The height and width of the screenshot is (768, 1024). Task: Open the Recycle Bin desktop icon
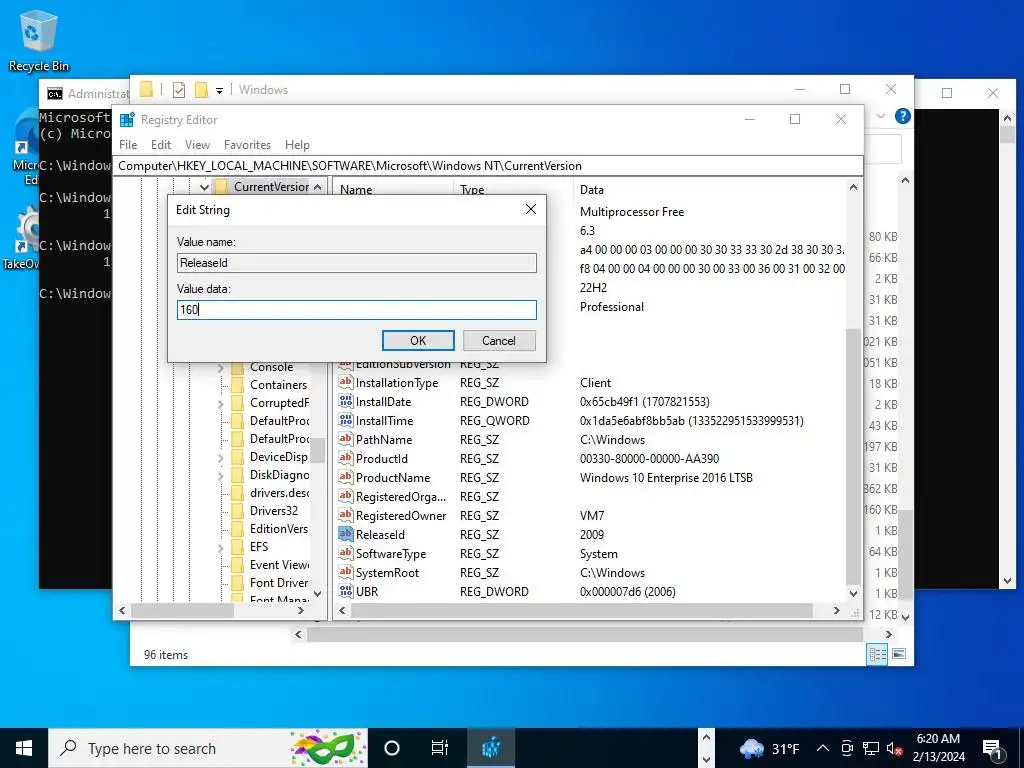(x=38, y=40)
